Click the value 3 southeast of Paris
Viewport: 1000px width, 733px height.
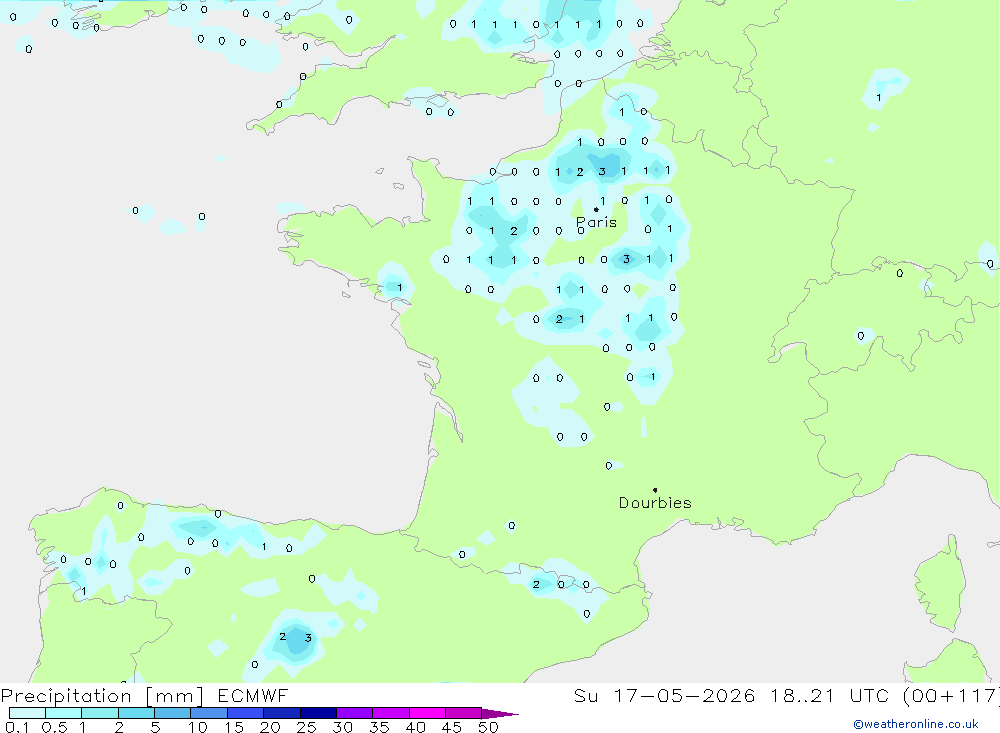click(626, 259)
